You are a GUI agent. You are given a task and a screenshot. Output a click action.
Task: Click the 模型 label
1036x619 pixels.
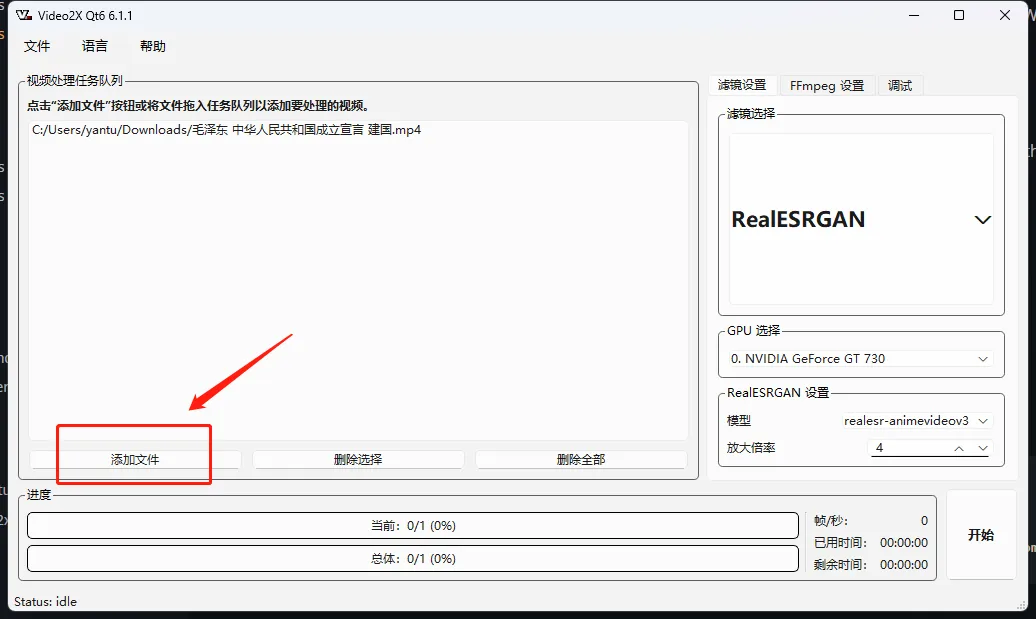739,421
